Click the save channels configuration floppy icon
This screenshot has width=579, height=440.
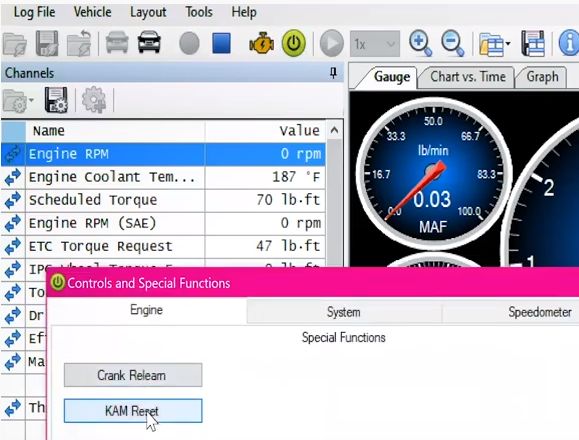(56, 100)
